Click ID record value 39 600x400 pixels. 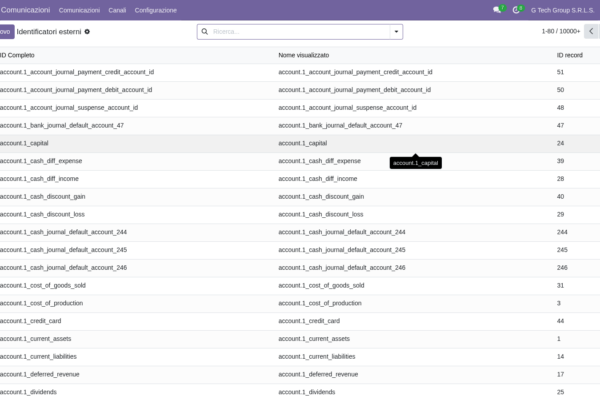(x=560, y=161)
